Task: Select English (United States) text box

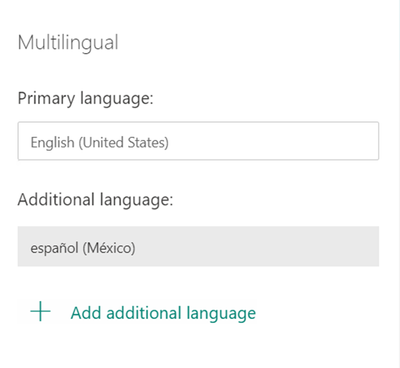Action: pos(198,141)
